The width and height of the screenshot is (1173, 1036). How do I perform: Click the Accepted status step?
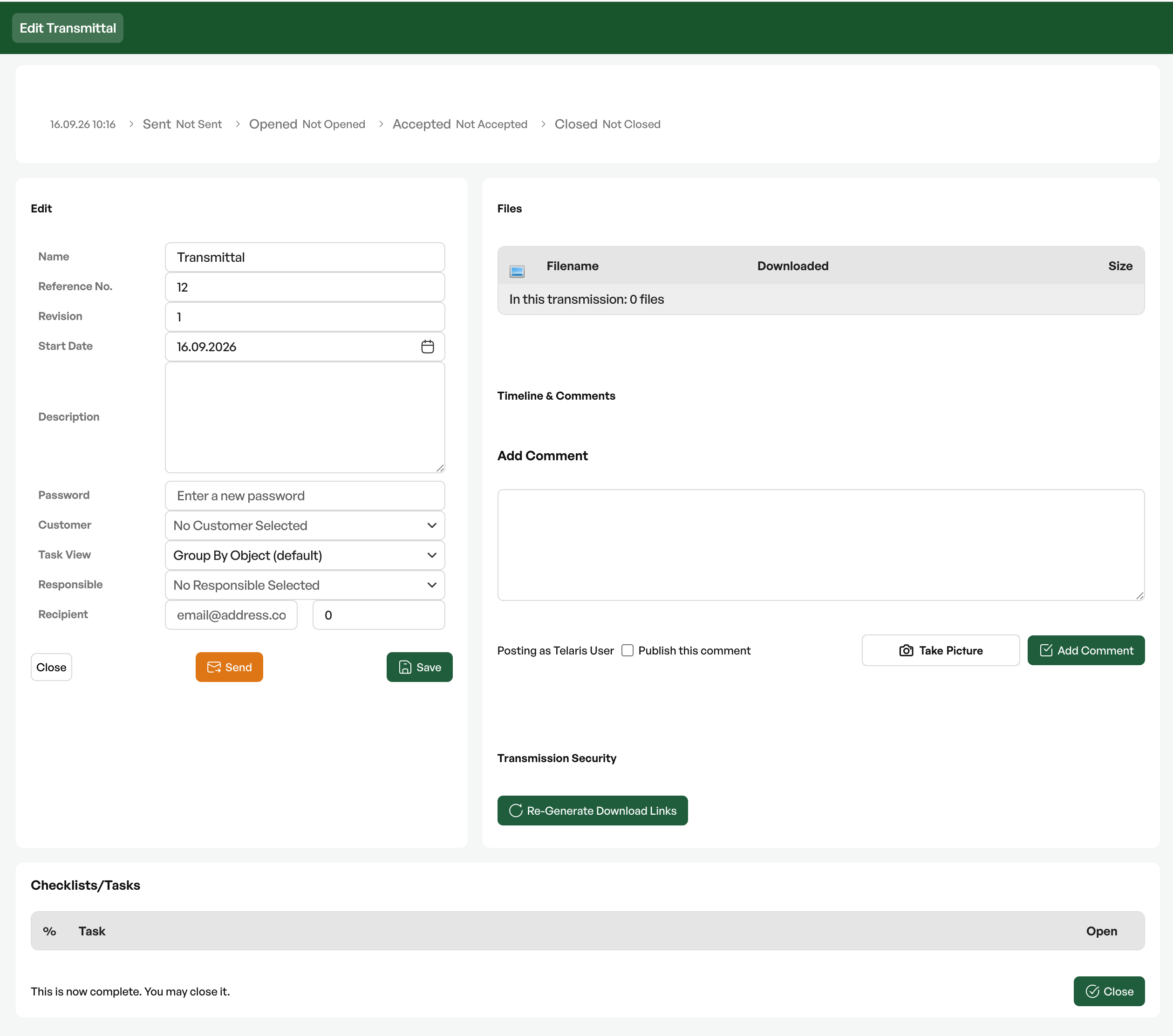coord(460,124)
